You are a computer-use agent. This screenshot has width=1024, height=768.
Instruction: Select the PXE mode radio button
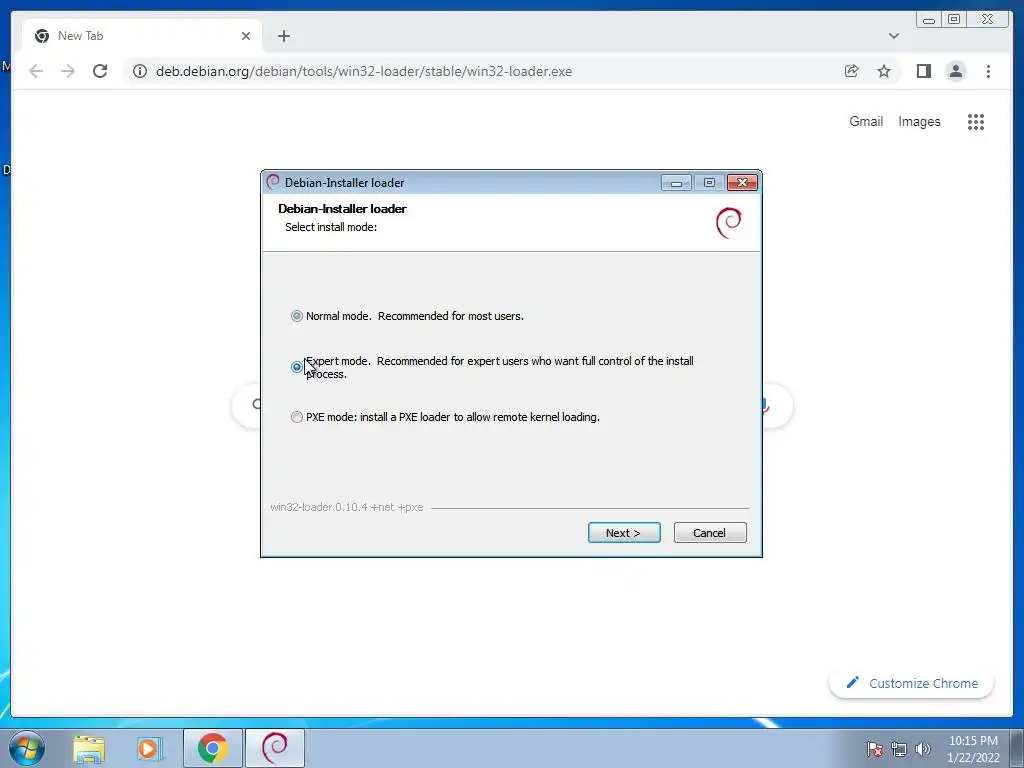coord(296,417)
